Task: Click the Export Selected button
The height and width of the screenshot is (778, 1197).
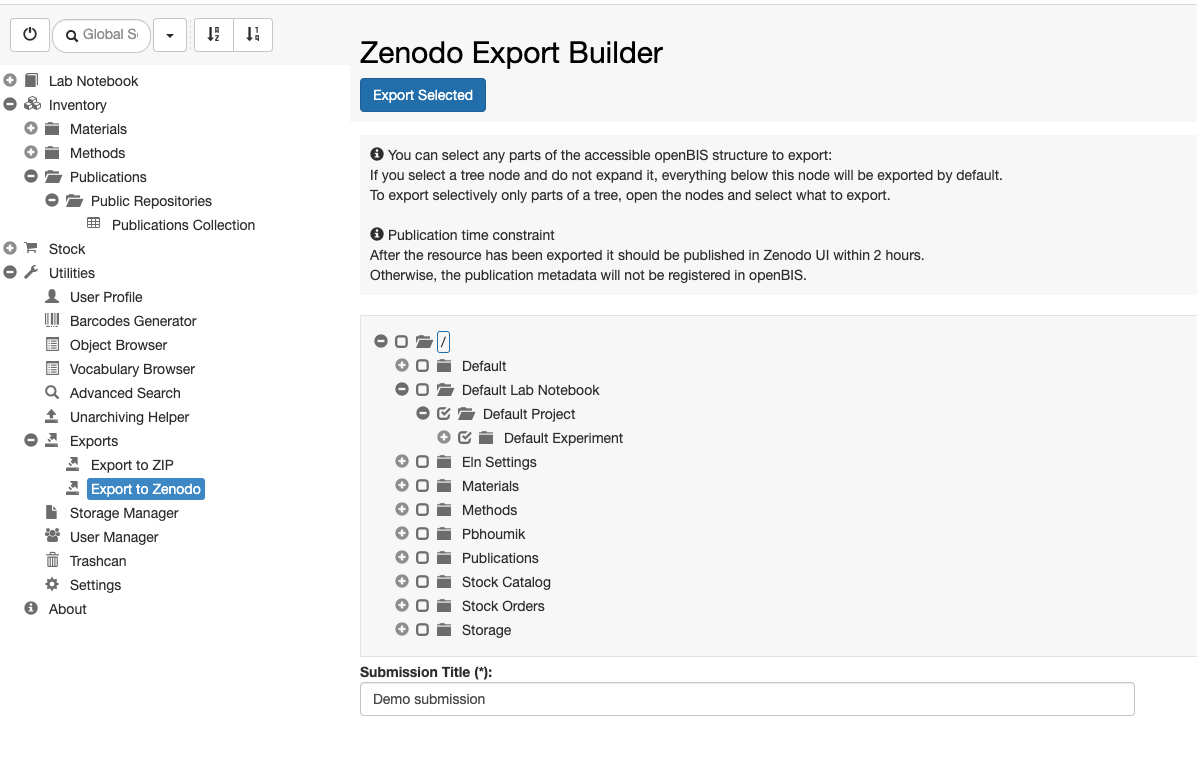Action: pos(423,95)
